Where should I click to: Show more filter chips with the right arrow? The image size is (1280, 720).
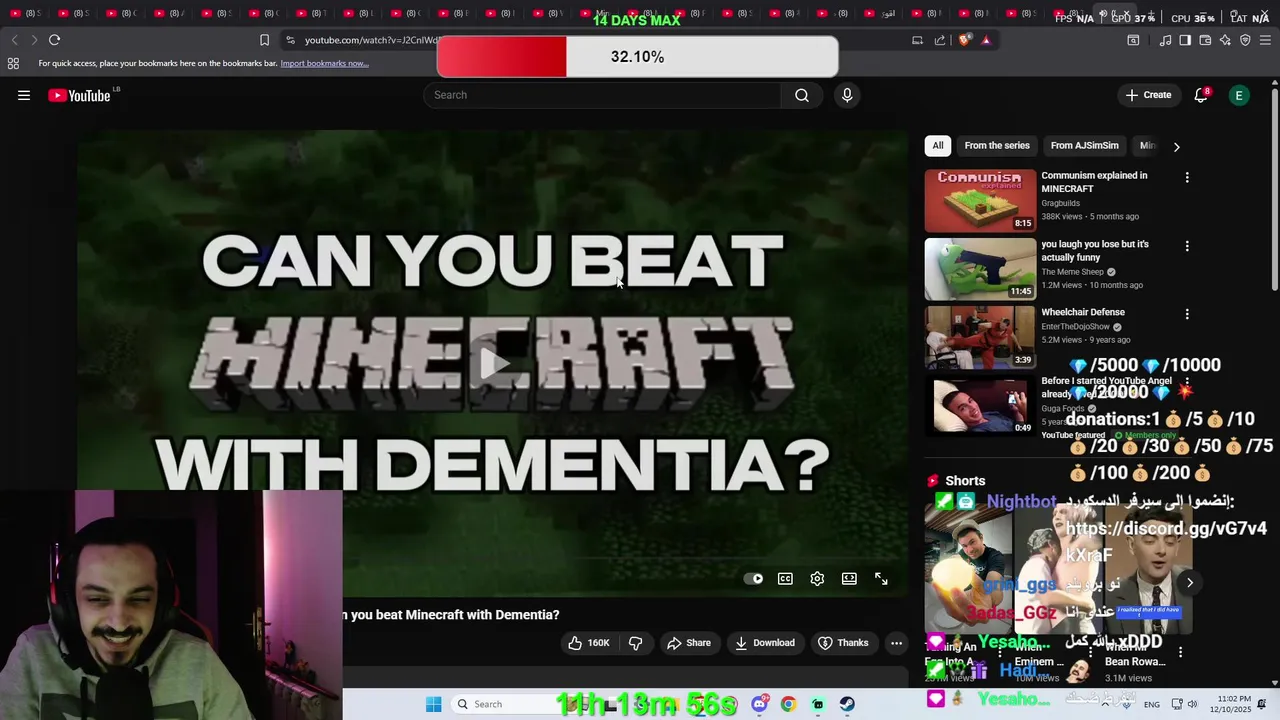tap(1176, 146)
